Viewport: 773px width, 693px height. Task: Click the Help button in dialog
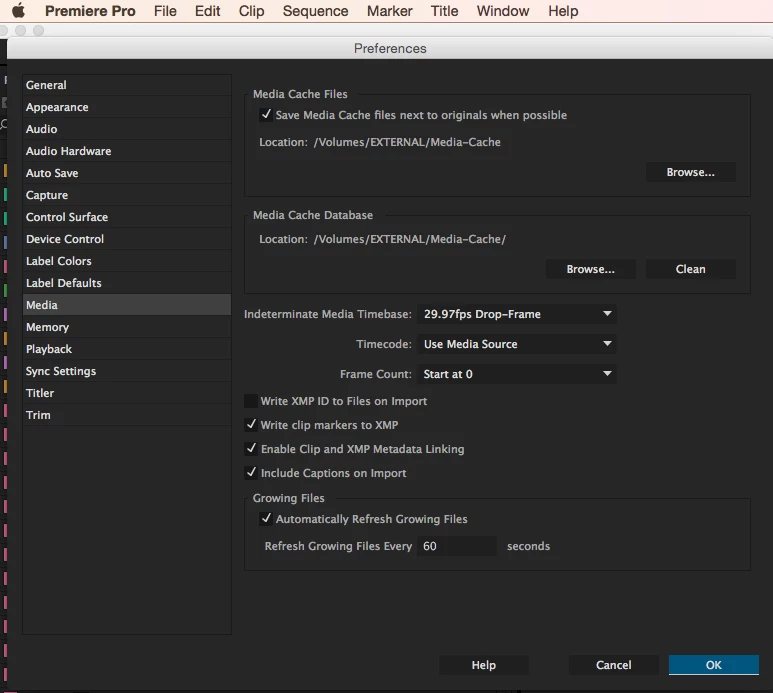(484, 665)
